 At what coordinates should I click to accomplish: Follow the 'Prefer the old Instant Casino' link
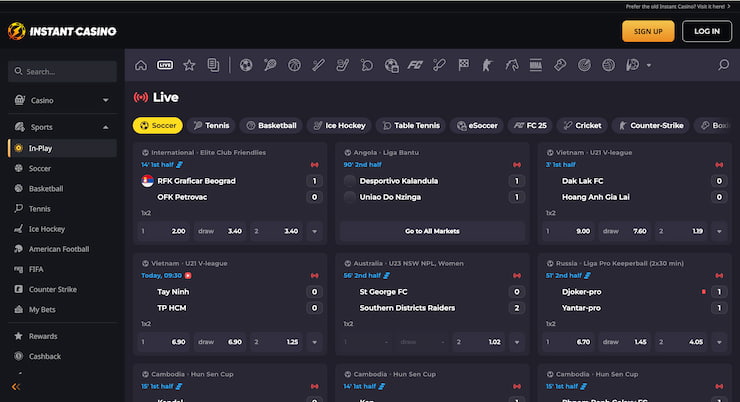click(677, 7)
